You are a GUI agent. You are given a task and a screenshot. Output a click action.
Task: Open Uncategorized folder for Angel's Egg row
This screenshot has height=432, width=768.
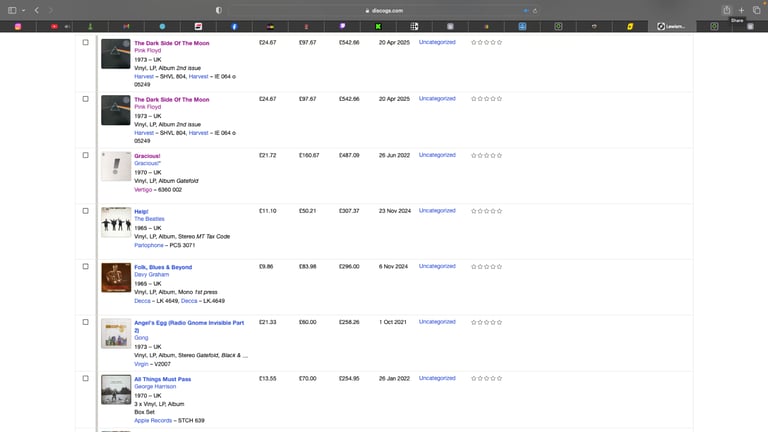point(437,322)
